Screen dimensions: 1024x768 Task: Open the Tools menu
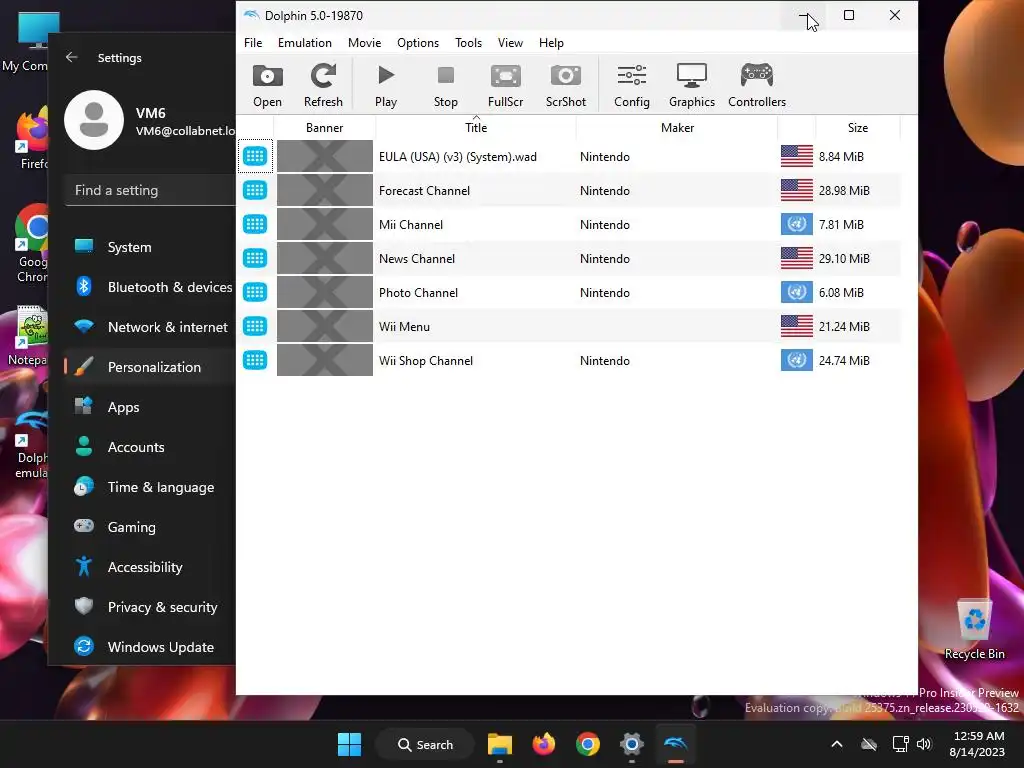(468, 42)
